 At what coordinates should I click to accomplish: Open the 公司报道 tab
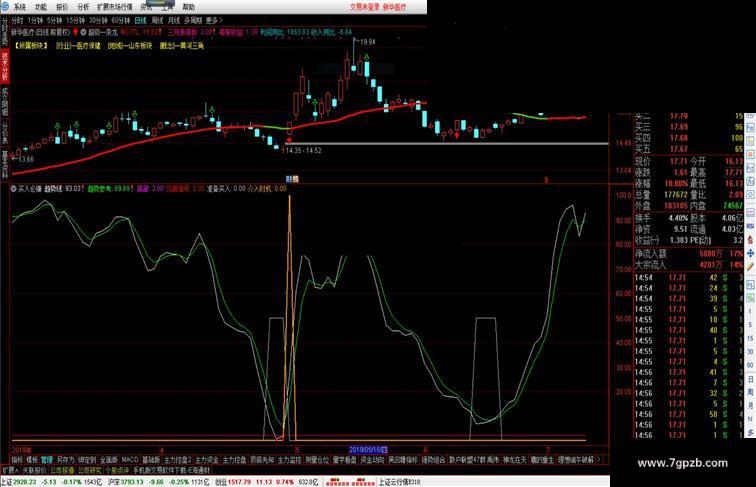[62, 470]
